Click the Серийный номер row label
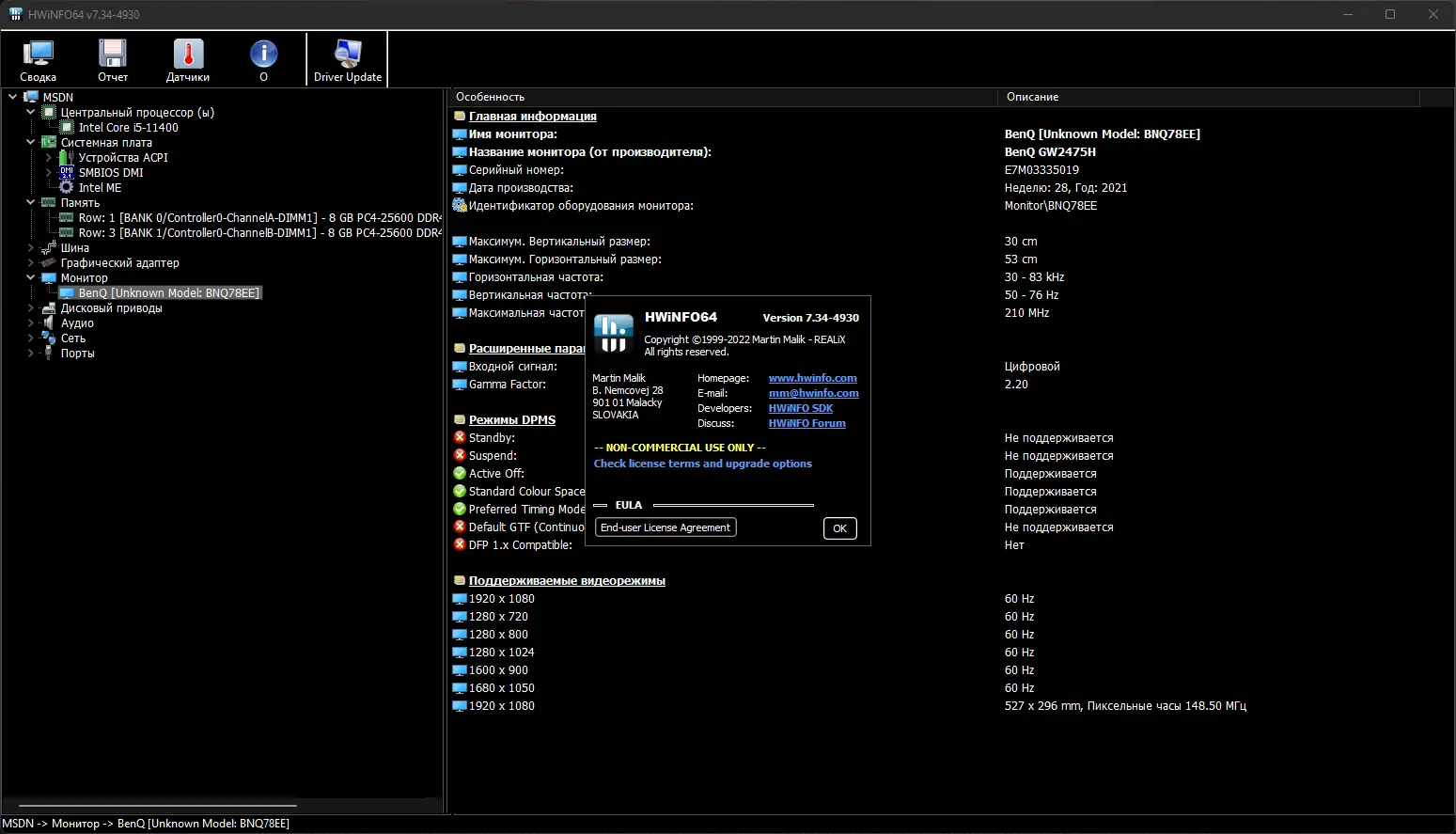Viewport: 1456px width, 834px height. pos(516,170)
